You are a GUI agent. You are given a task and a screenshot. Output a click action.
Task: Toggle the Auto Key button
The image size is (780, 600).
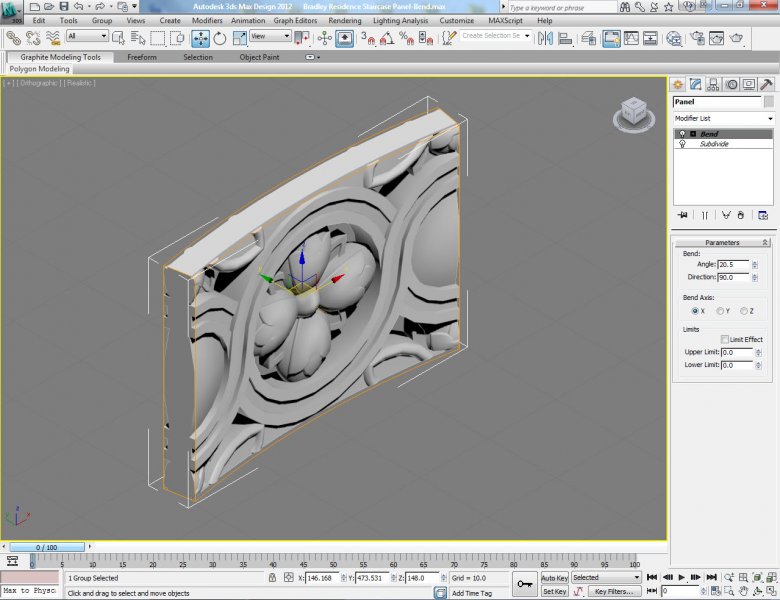(554, 578)
